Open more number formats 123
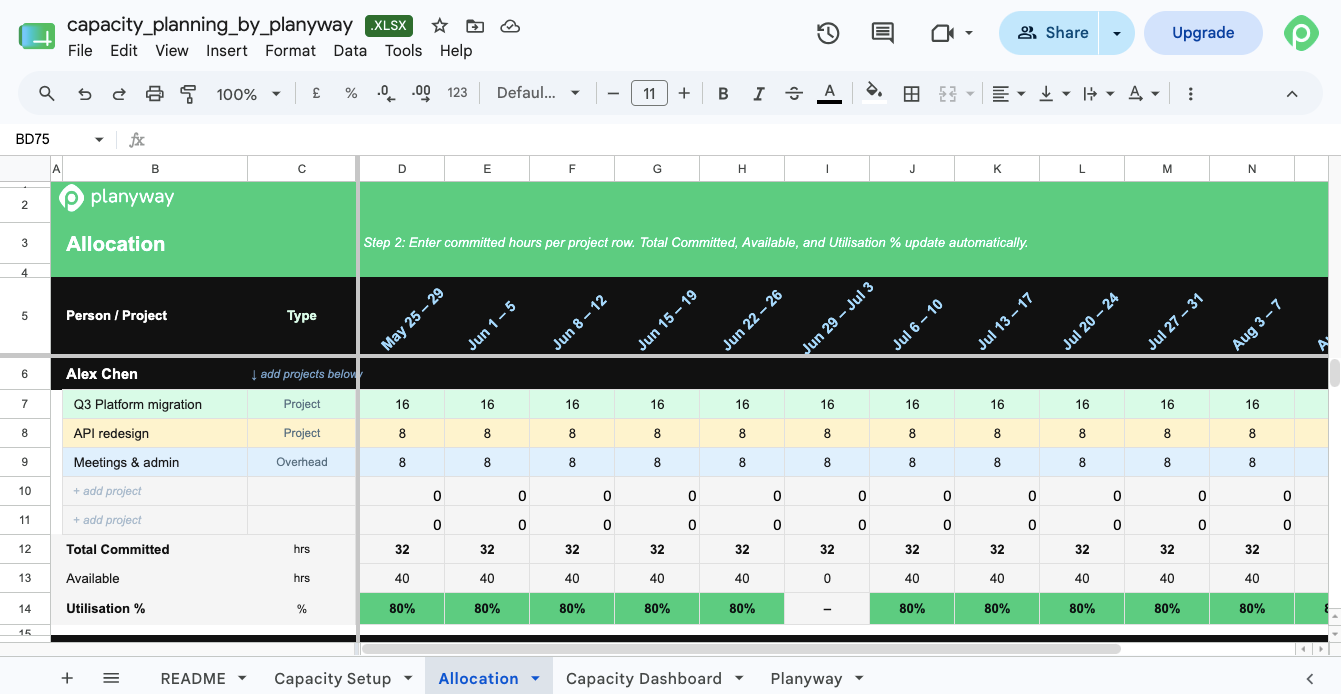Viewport: 1341px width, 694px height. tap(458, 93)
